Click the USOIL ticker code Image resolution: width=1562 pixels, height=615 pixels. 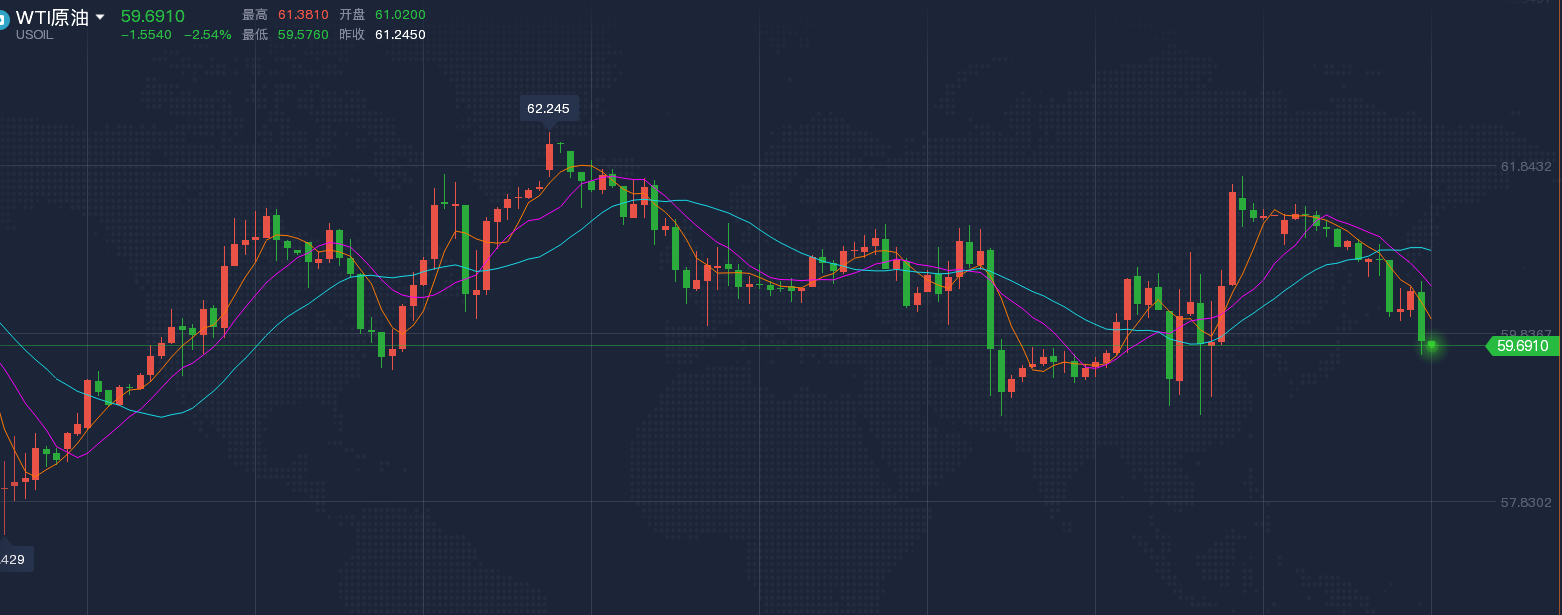tap(34, 35)
